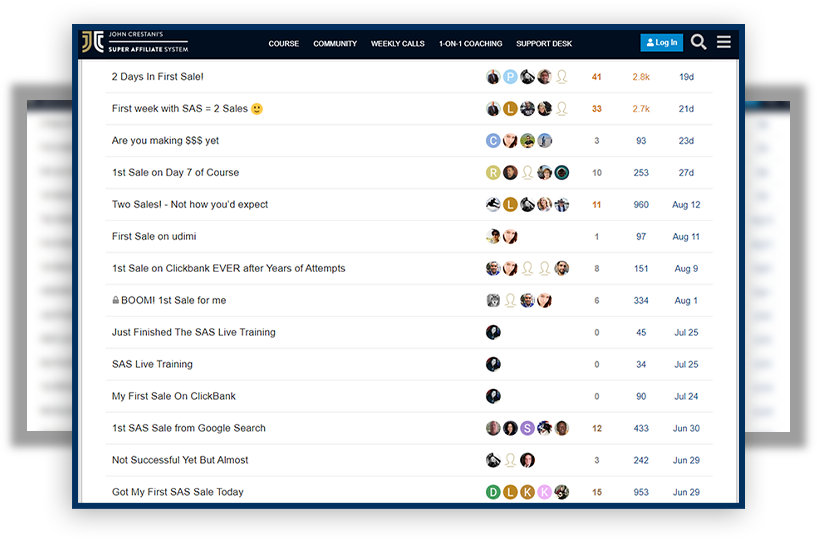
Task: Click 'L' avatar in 'First week with SAS' row
Action: [x=510, y=109]
